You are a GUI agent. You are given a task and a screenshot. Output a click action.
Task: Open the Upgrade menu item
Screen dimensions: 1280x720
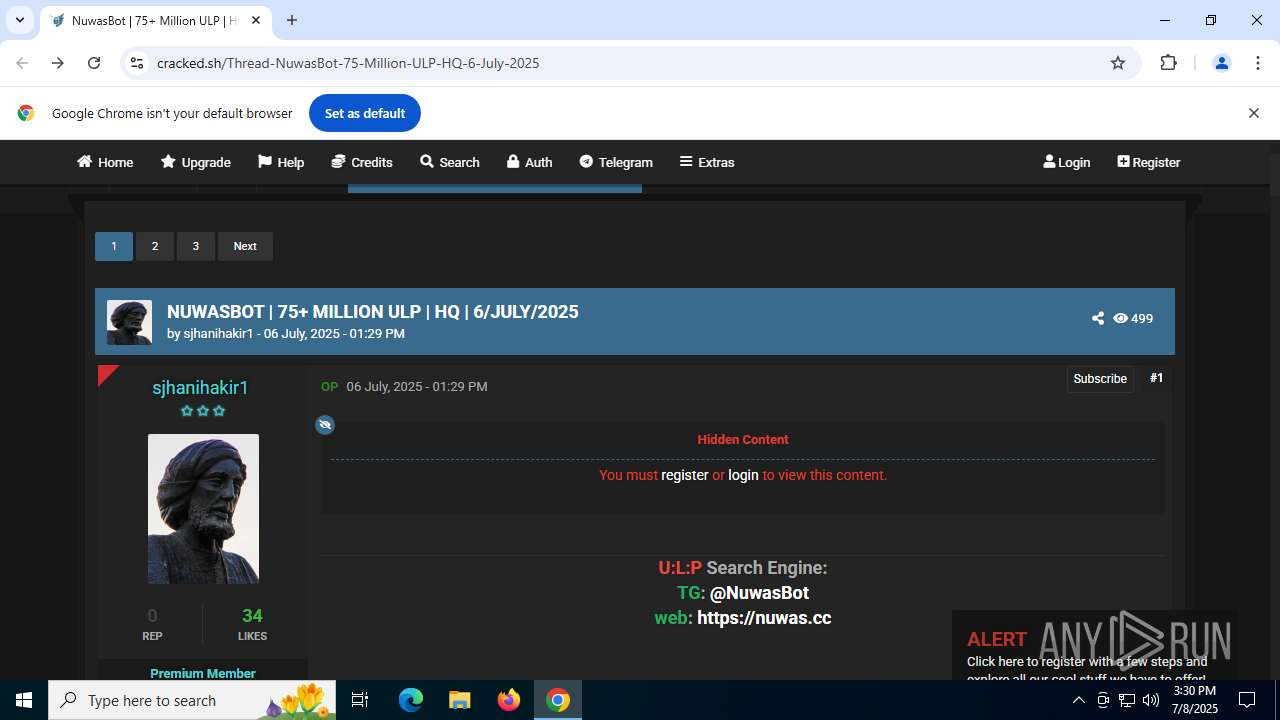click(x=196, y=162)
